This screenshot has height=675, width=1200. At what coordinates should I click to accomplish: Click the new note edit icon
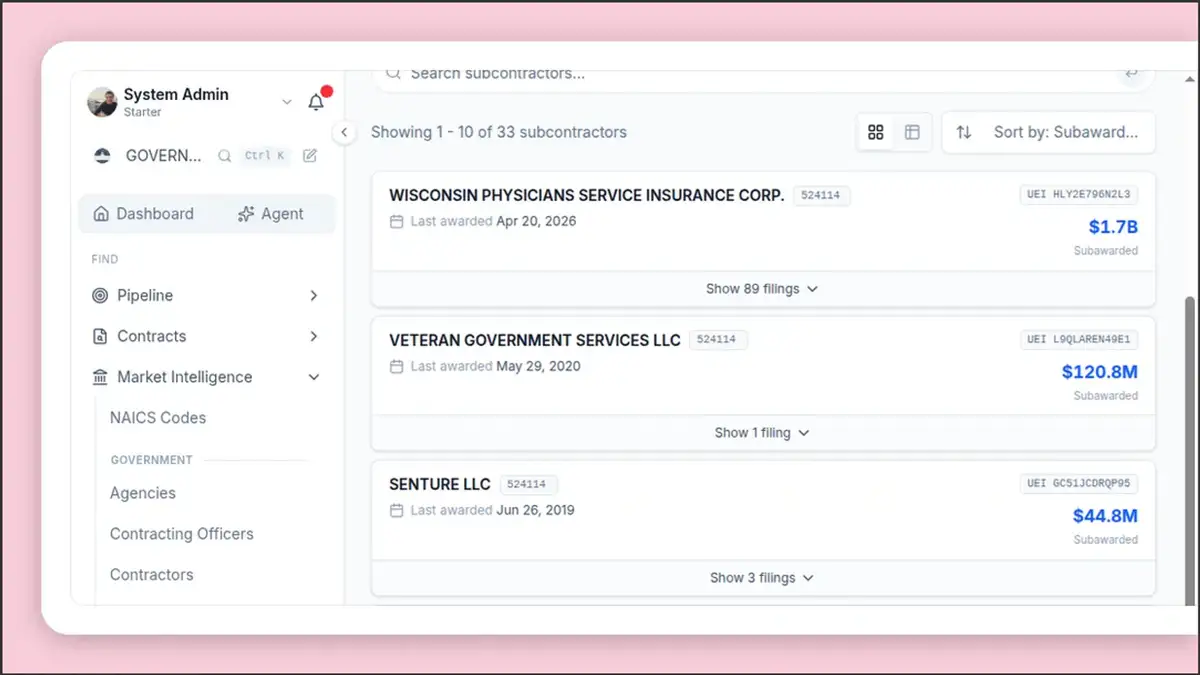(310, 156)
